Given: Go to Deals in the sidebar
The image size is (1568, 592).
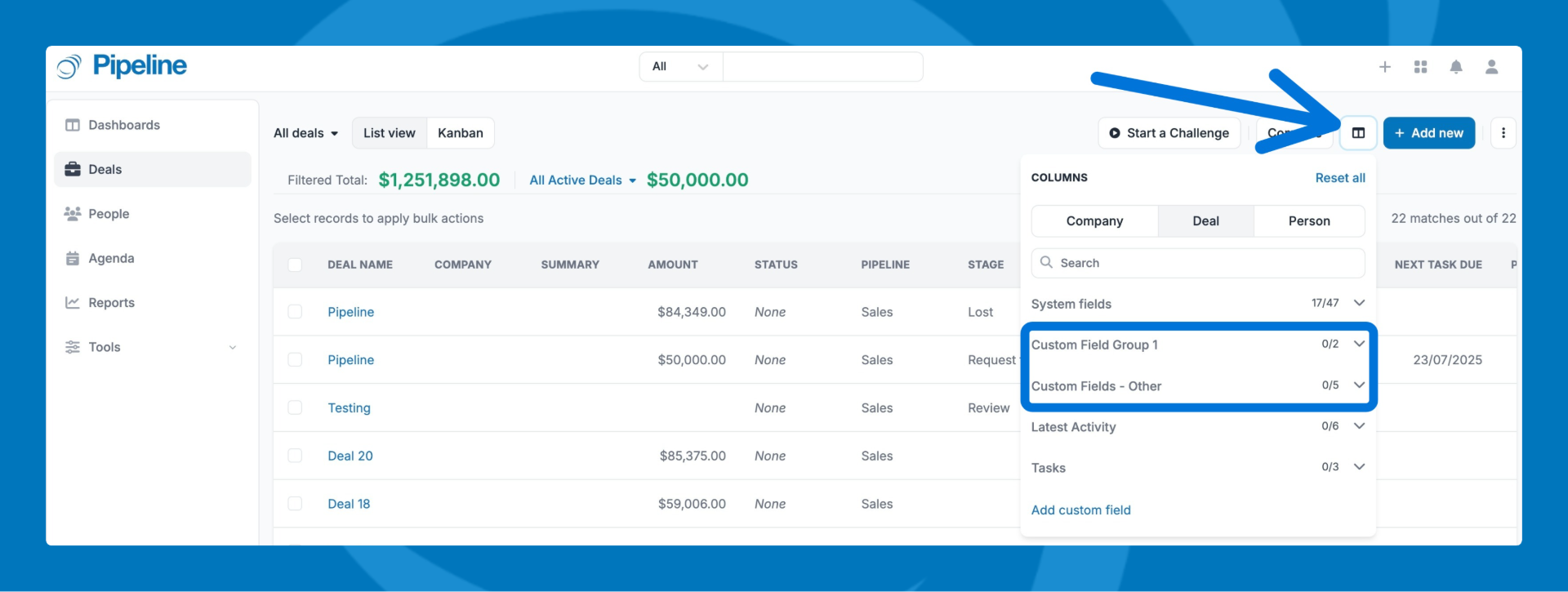Looking at the screenshot, I should [153, 169].
